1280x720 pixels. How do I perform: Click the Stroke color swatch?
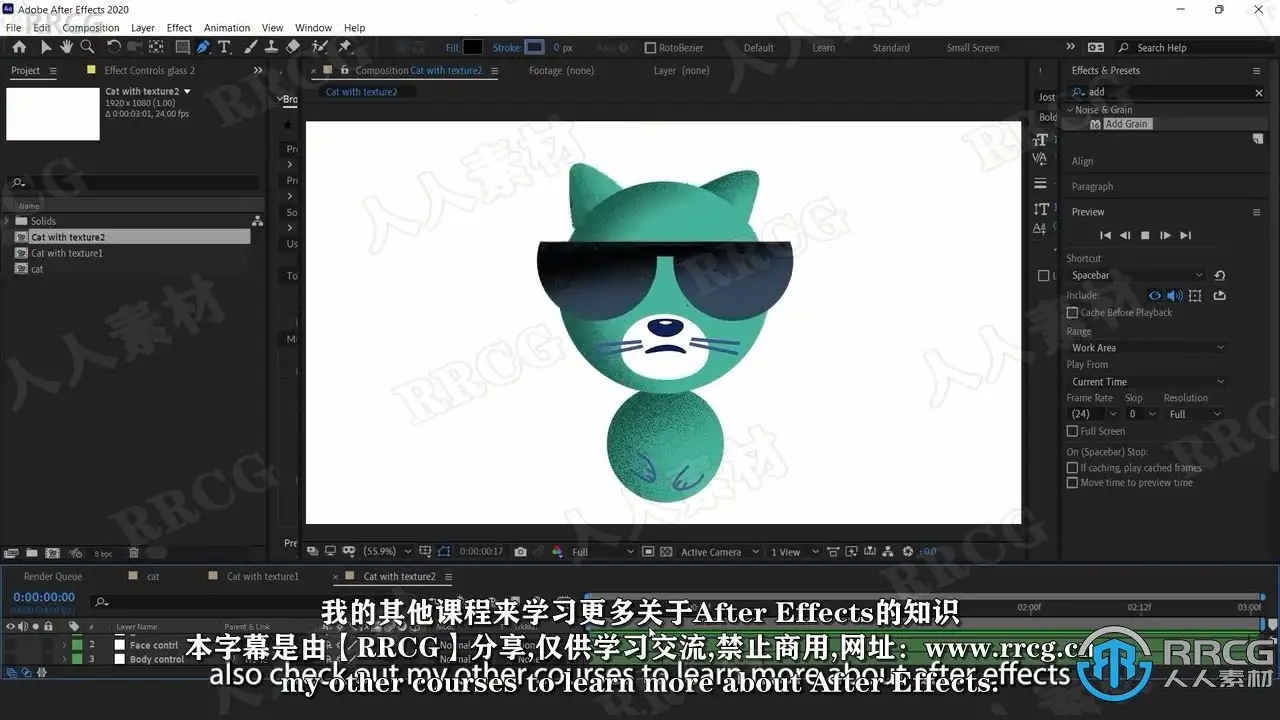pos(535,47)
